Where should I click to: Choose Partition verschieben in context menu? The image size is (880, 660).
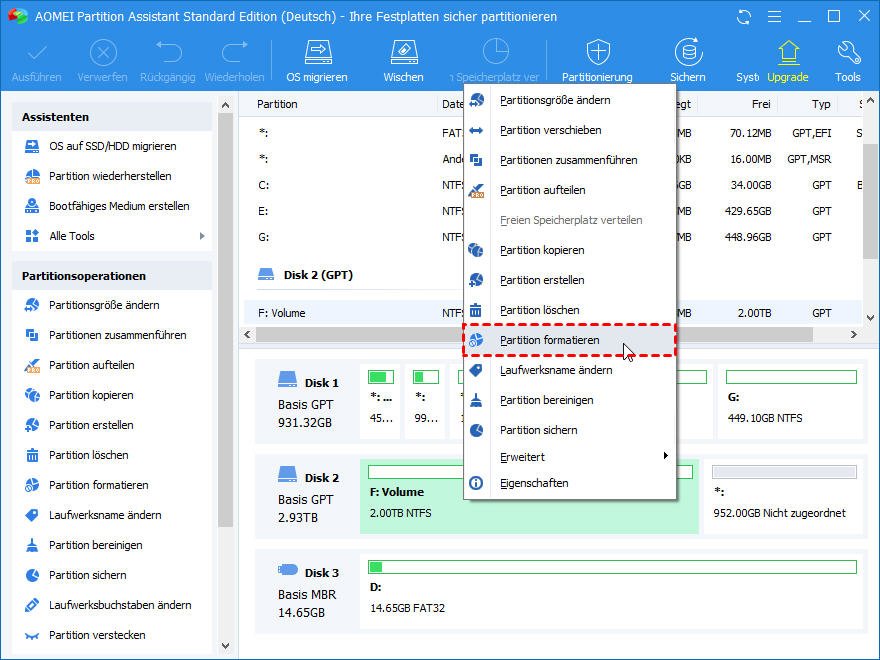pos(570,130)
